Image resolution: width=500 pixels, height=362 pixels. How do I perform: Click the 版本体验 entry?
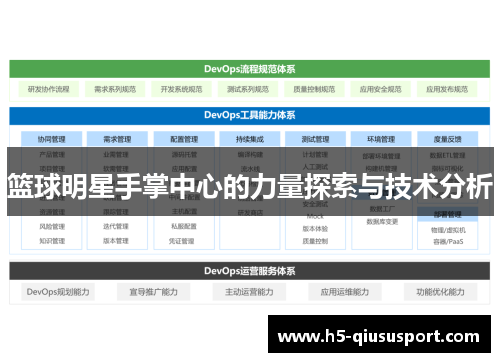[315, 229]
